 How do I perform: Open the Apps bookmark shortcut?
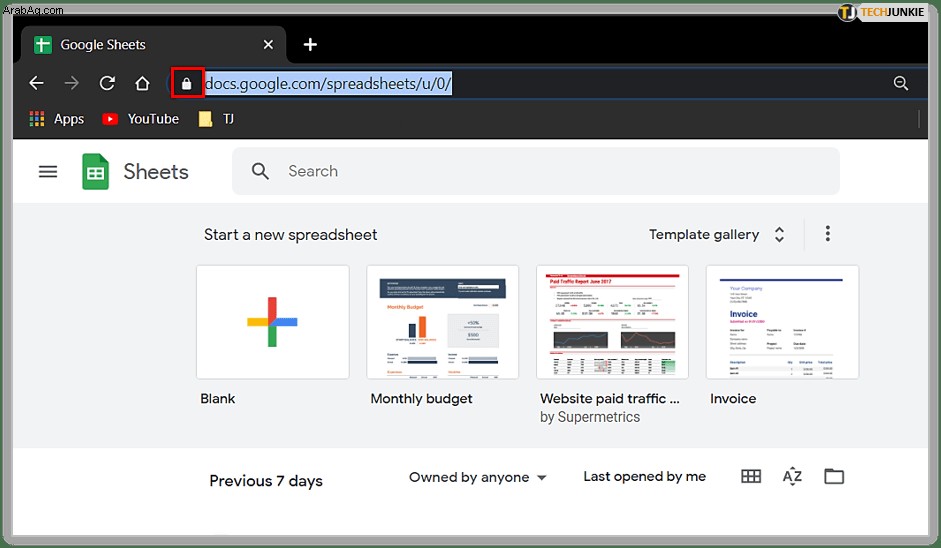coord(57,119)
